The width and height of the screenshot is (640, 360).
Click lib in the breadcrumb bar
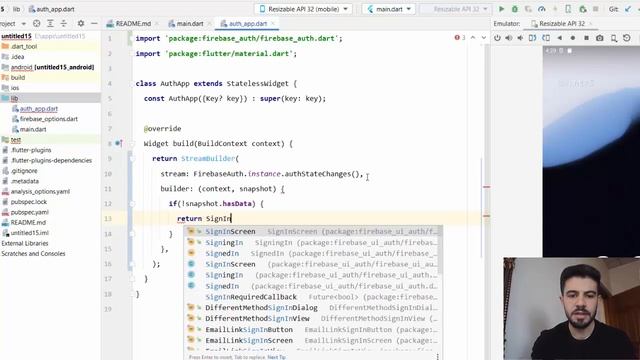[x=16, y=9]
